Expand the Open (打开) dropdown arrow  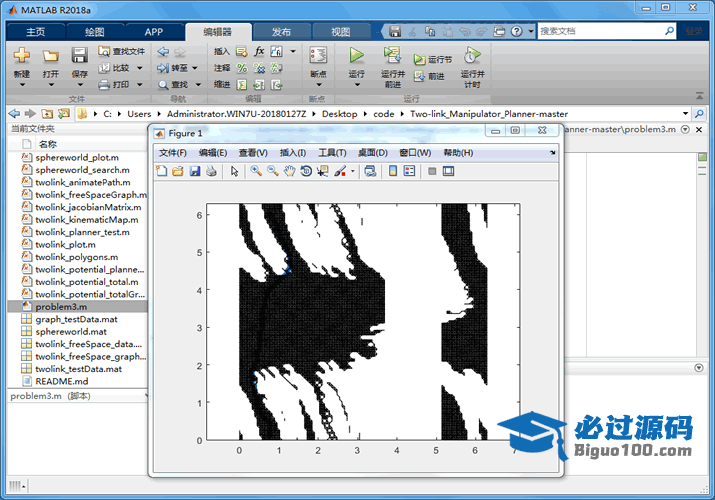point(51,85)
